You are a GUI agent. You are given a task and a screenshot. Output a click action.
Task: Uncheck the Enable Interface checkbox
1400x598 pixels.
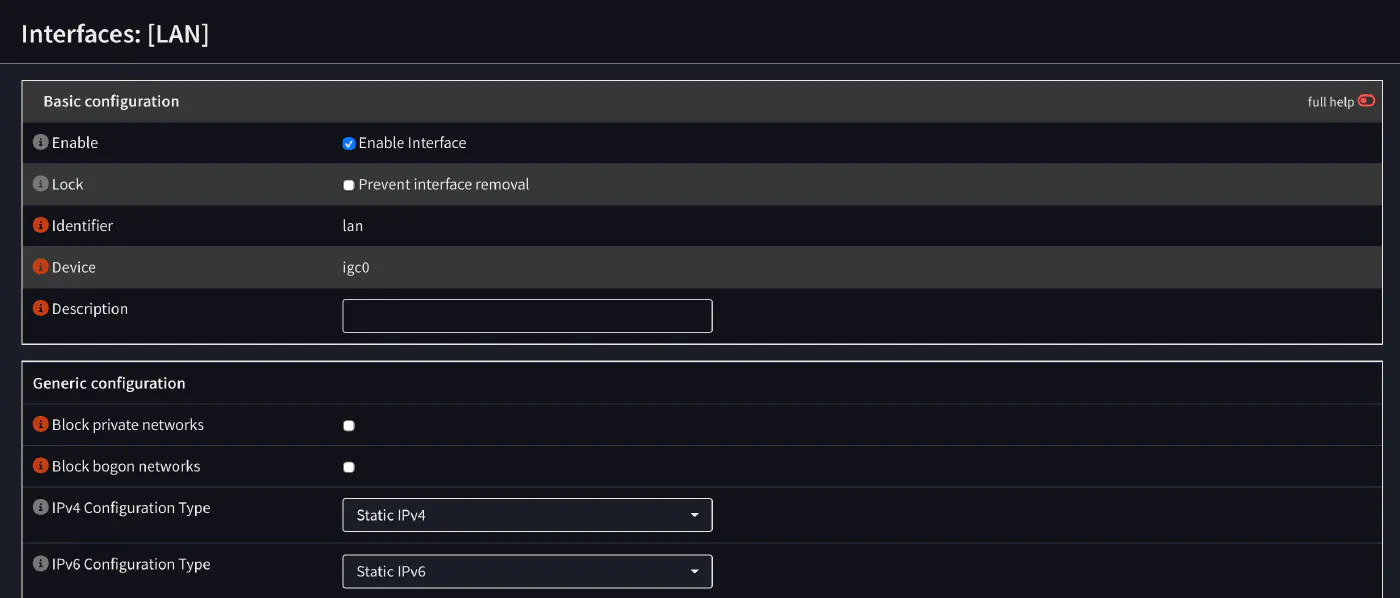349,144
